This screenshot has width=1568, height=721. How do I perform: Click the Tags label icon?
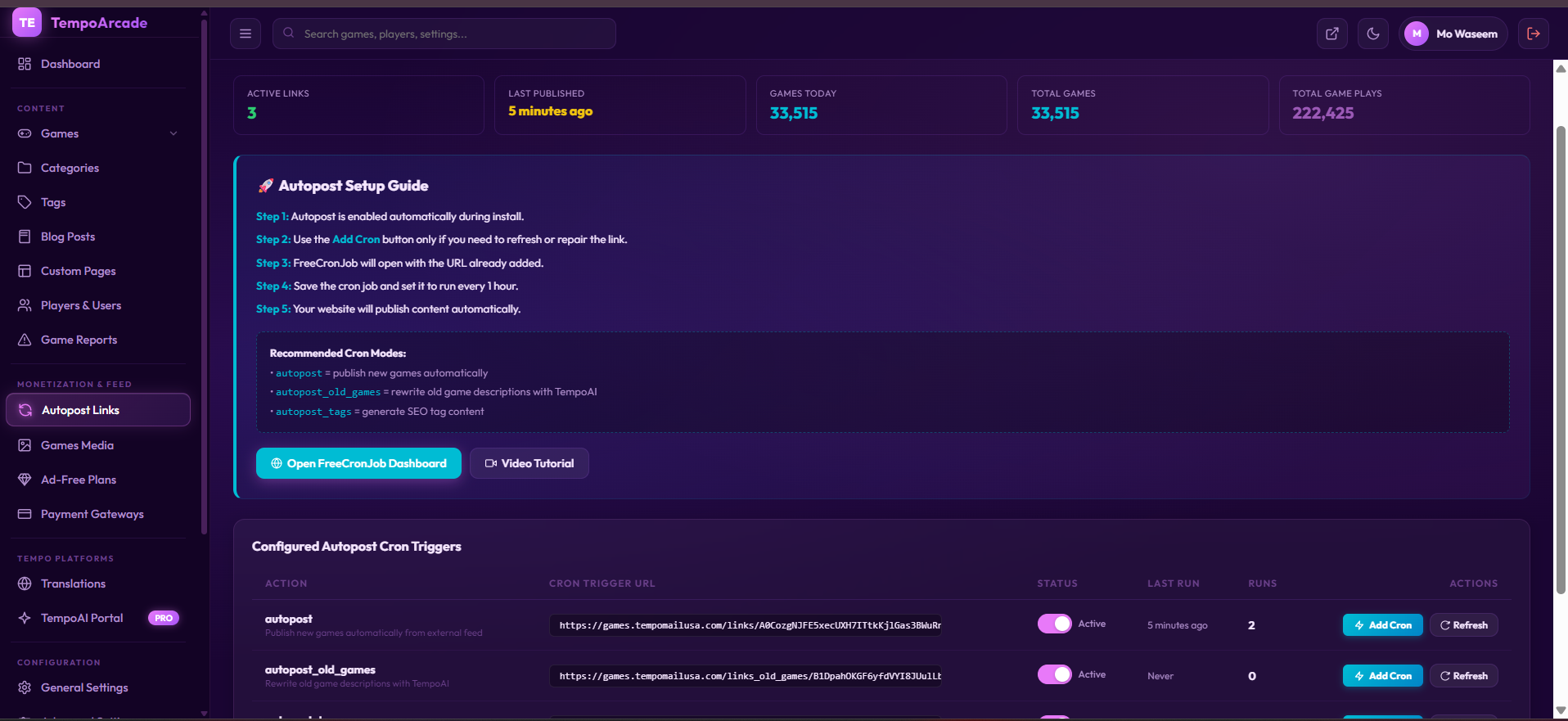click(25, 202)
